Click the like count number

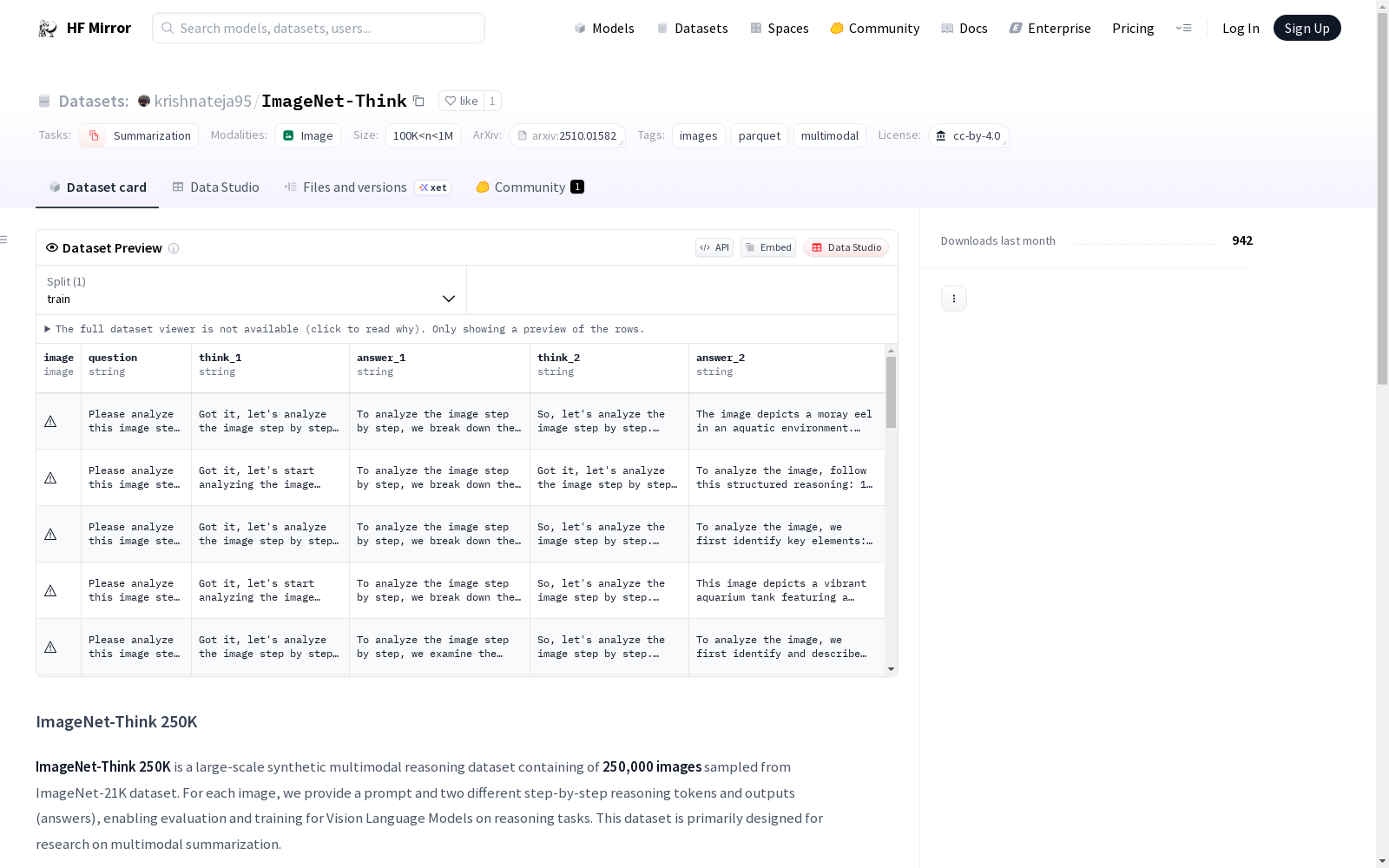[492, 101]
